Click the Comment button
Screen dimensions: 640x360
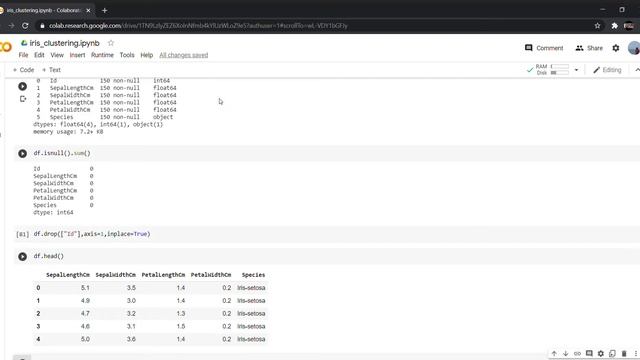pyautogui.click(x=544, y=48)
